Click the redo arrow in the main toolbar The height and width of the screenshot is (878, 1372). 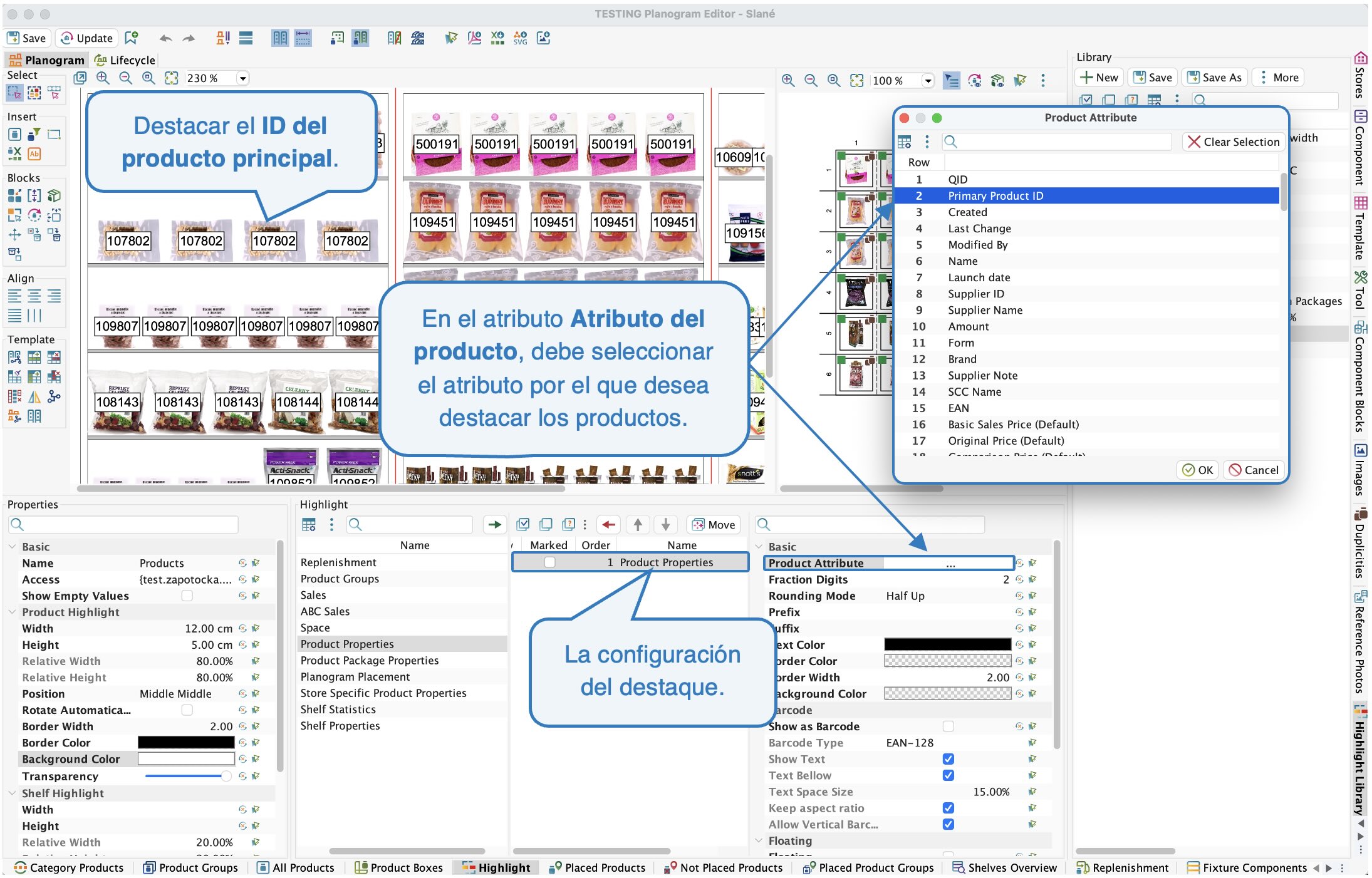(189, 38)
